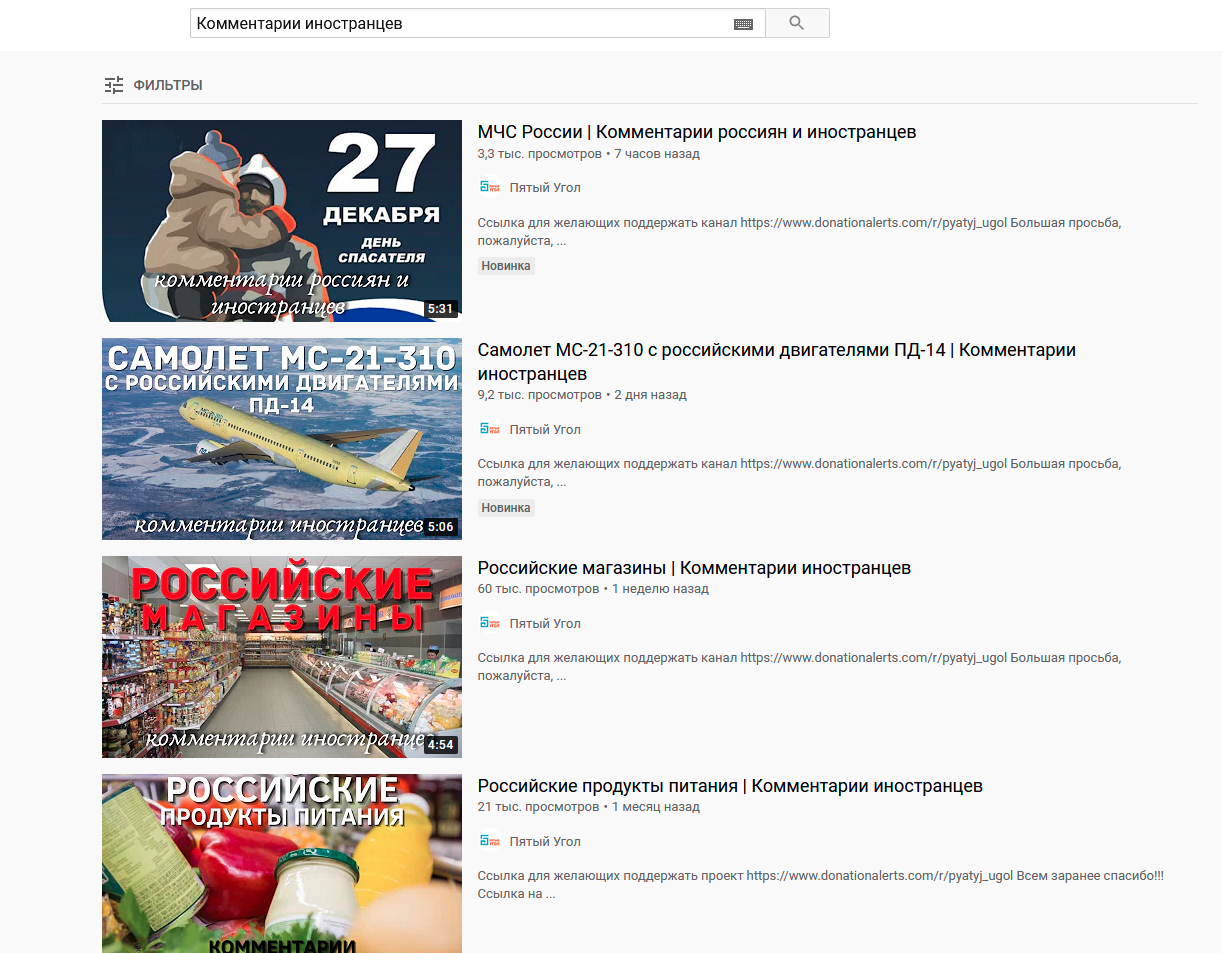1222x953 pixels.
Task: Click description text under МЧС России video
Action: point(800,232)
